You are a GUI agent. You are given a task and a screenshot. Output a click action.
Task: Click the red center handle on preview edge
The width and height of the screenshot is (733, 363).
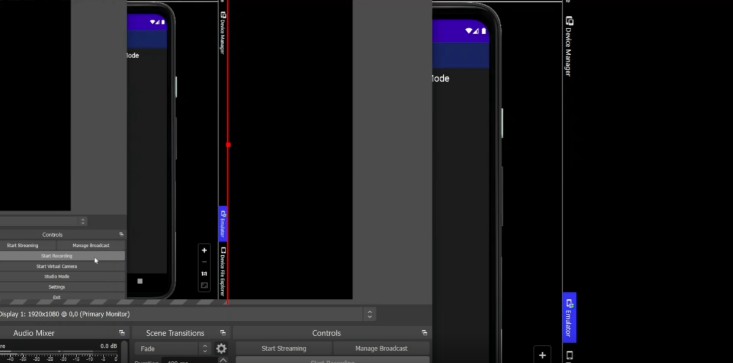click(x=228, y=145)
